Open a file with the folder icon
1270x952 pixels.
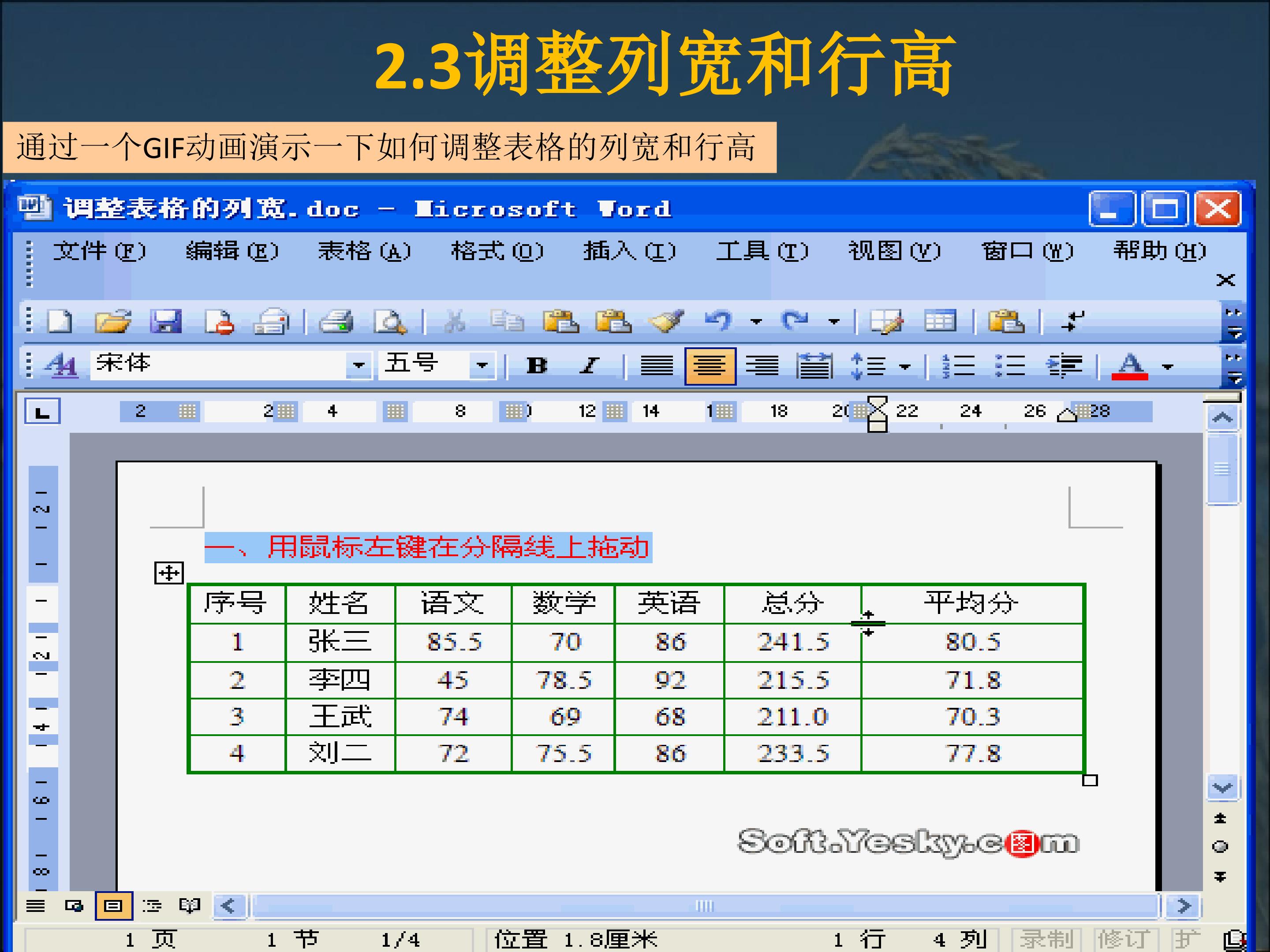point(112,321)
